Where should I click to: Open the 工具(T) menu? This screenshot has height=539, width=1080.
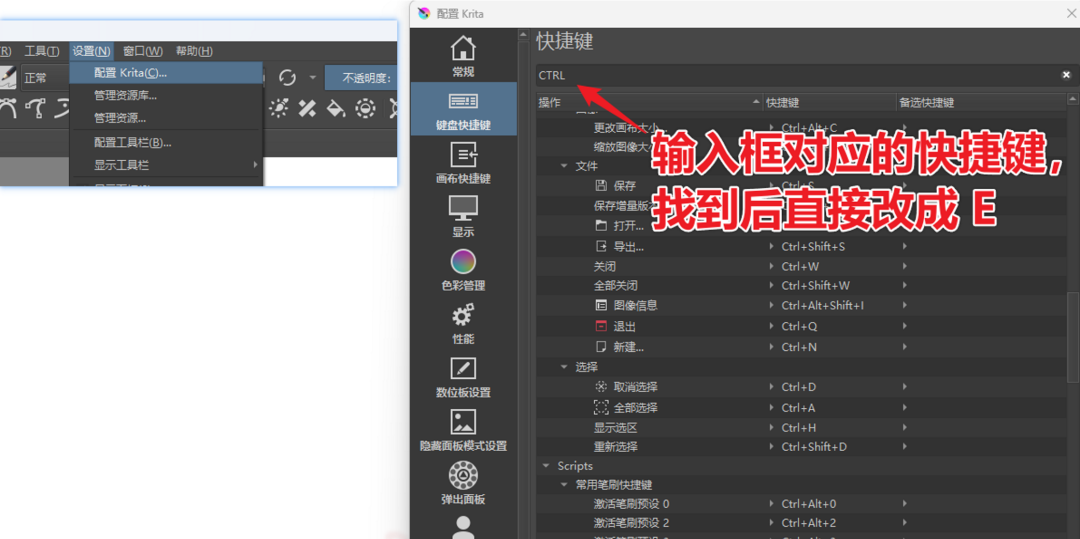click(x=42, y=51)
